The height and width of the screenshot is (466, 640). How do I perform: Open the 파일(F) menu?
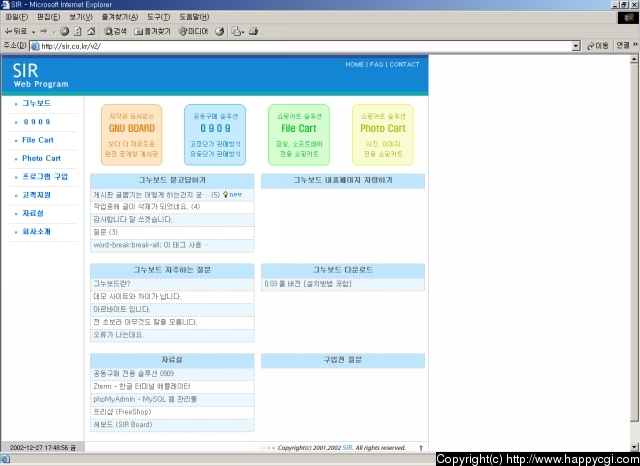[16, 17]
